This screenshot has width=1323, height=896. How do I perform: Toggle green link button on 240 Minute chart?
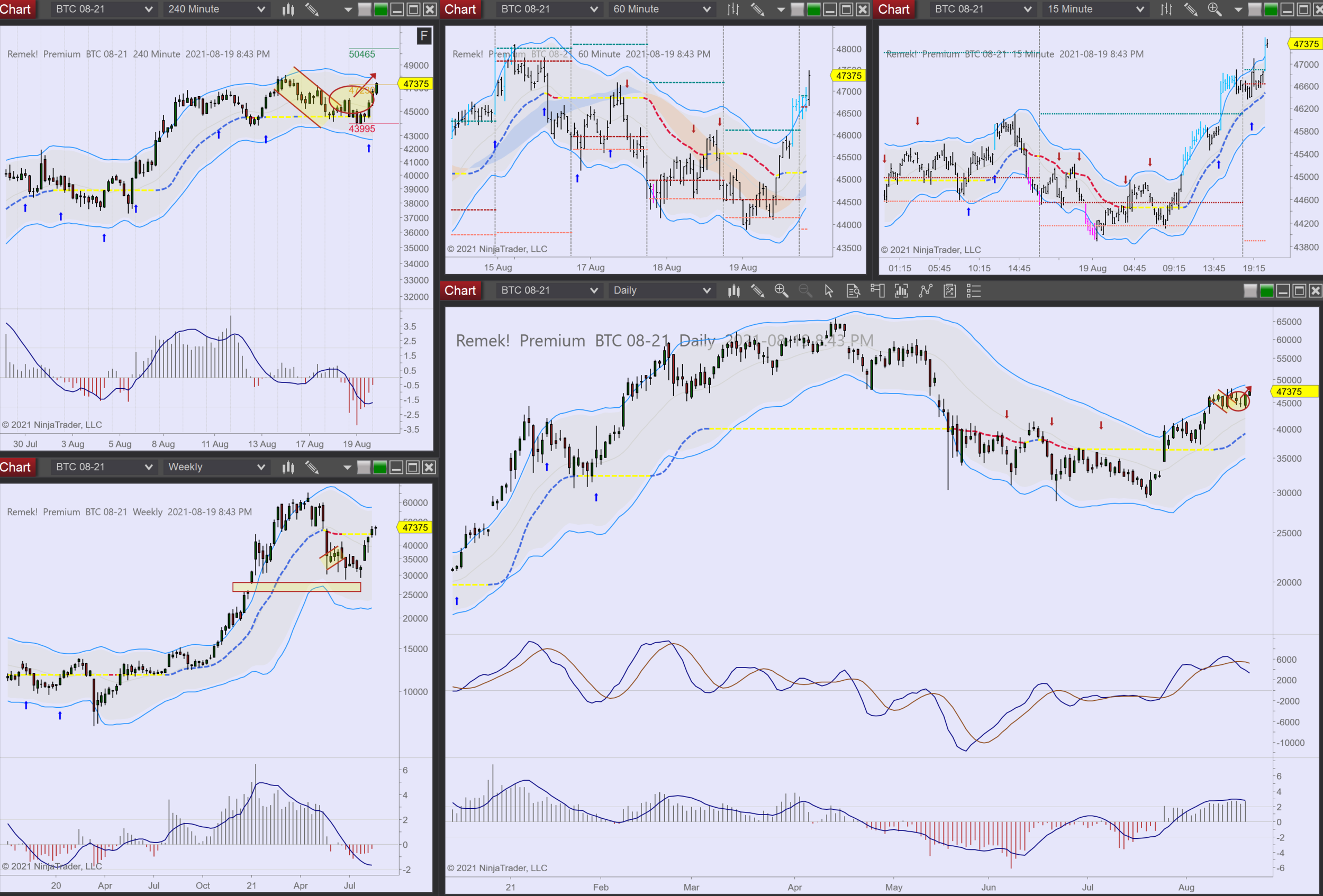click(x=381, y=9)
